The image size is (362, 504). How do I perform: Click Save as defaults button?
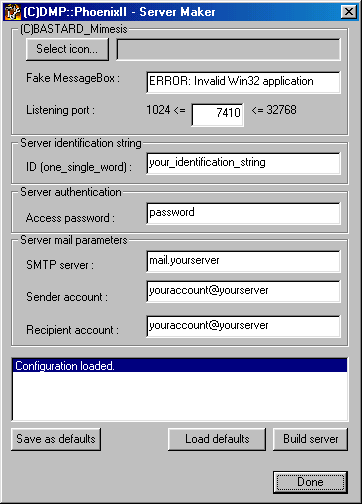click(56, 439)
